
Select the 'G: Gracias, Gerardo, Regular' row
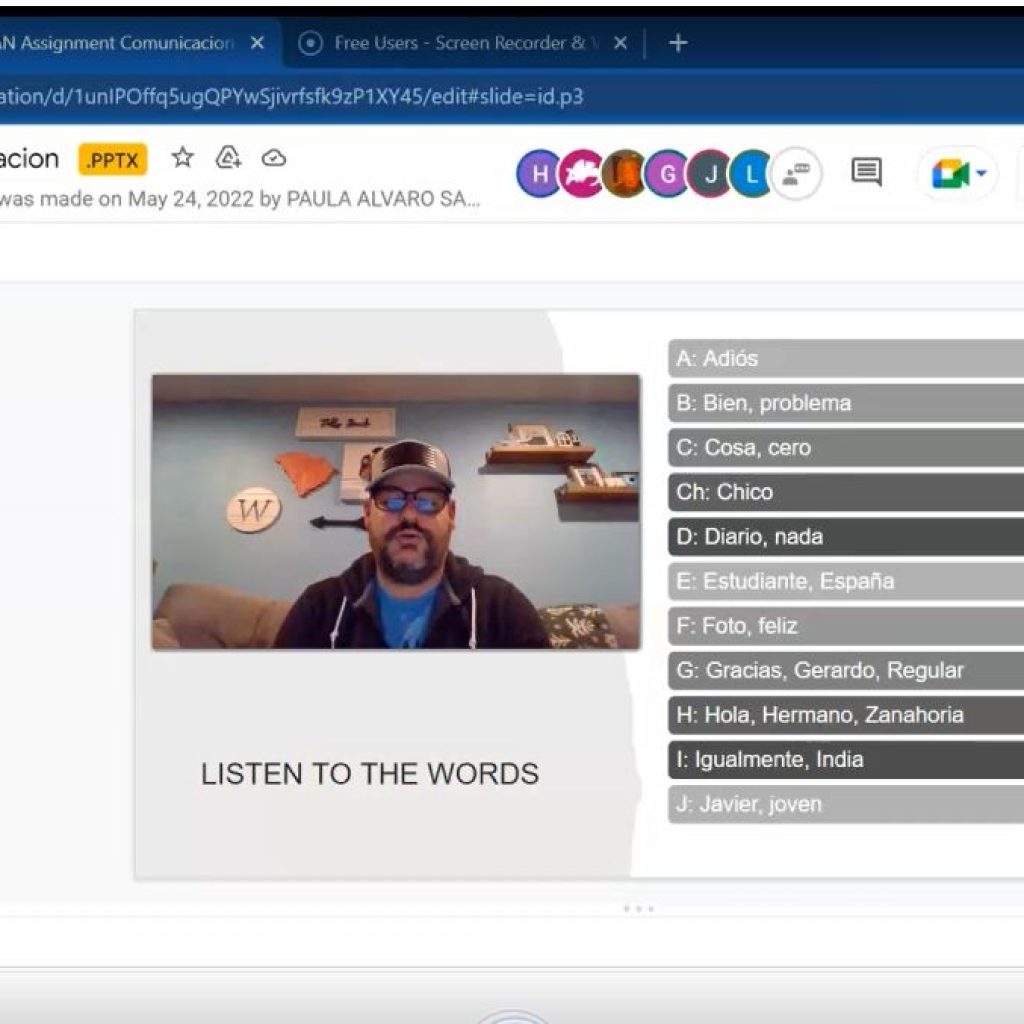[x=846, y=670]
